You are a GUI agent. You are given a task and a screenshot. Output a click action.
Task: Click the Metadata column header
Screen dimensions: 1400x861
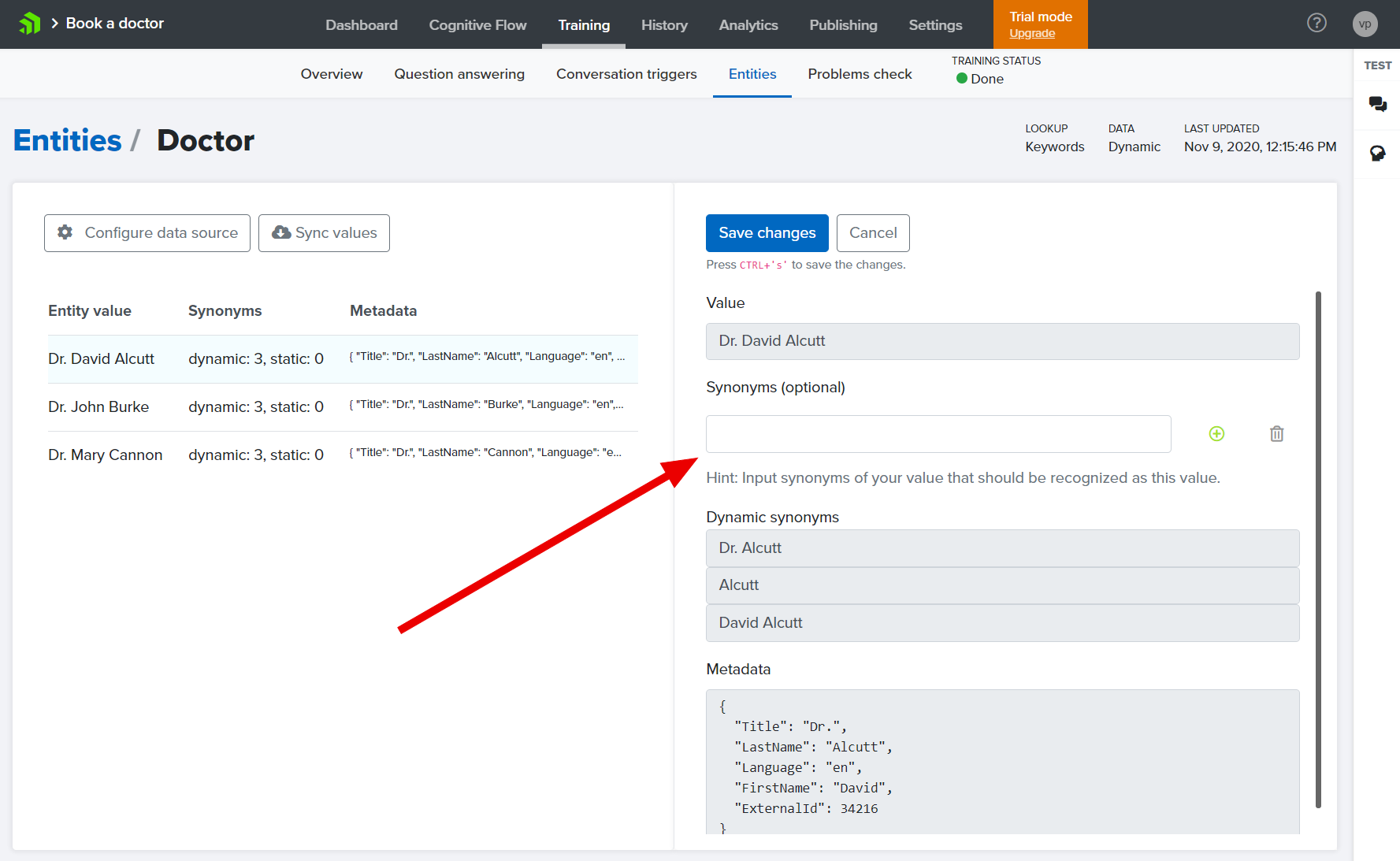point(383,311)
